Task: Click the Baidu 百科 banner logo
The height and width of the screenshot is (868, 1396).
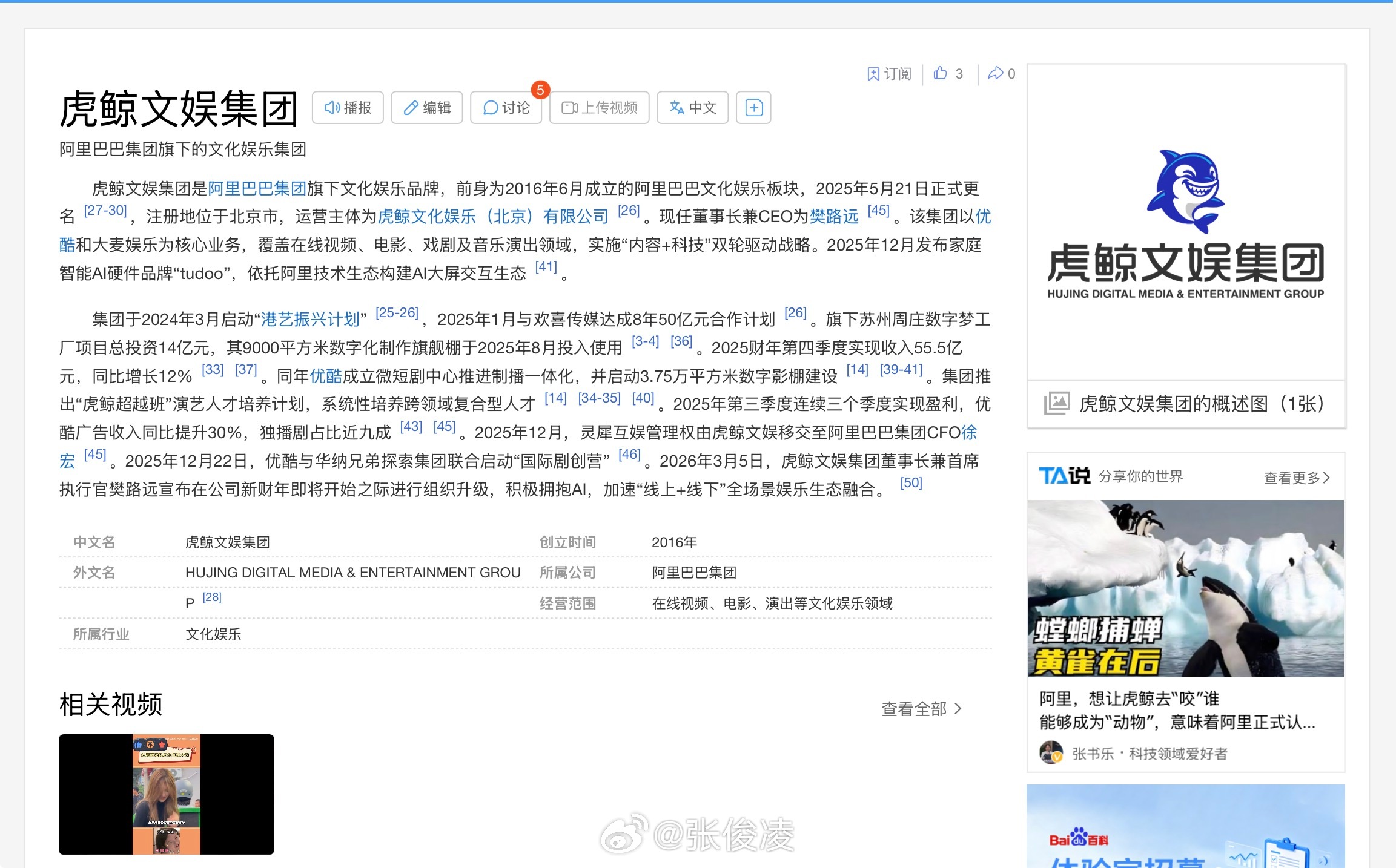Action: pyautogui.click(x=1079, y=839)
